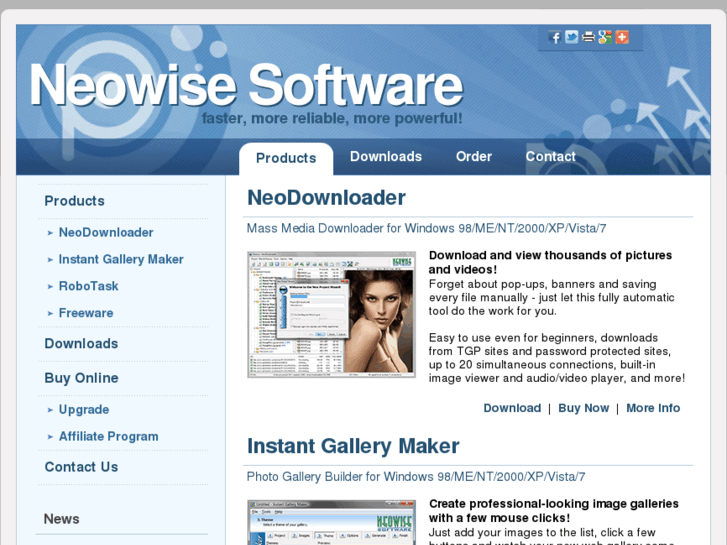Go to the Order tab
Screen dimensions: 727x545
coord(474,157)
